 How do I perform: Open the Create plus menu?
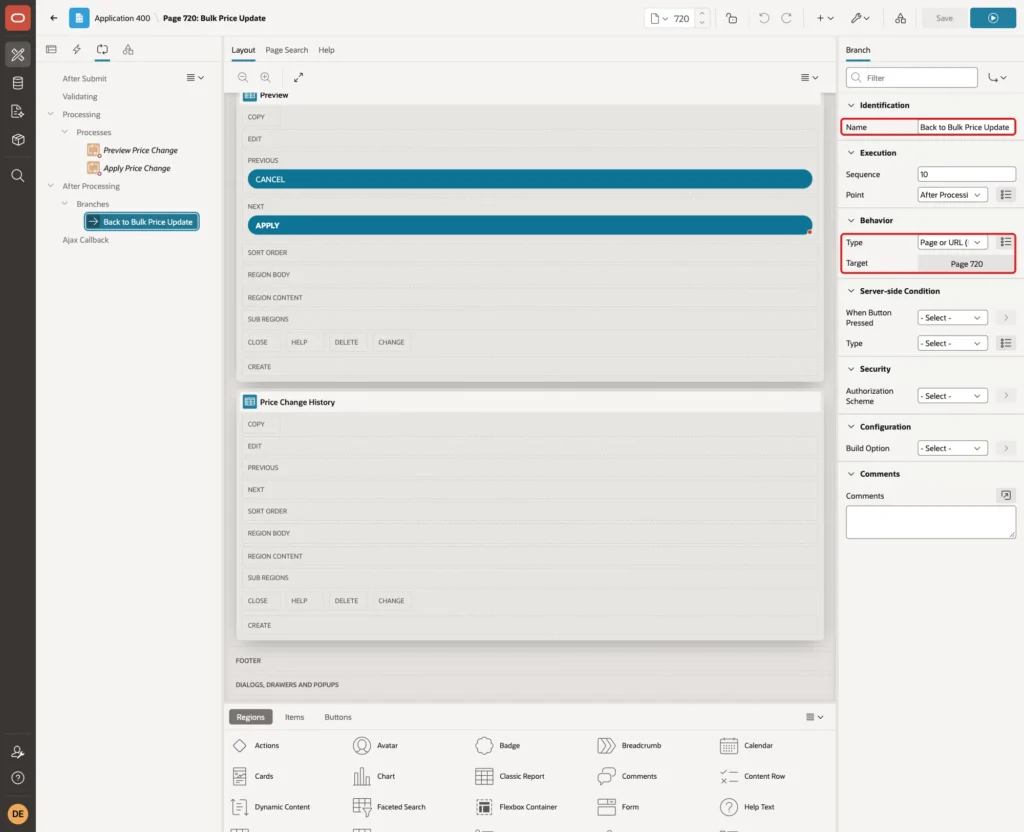(825, 18)
